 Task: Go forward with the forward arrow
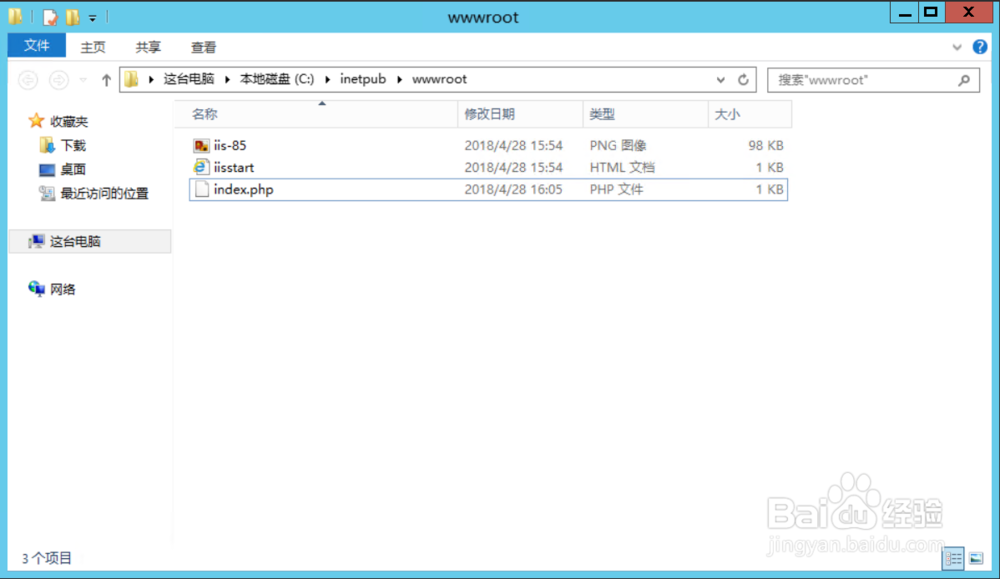(59, 80)
